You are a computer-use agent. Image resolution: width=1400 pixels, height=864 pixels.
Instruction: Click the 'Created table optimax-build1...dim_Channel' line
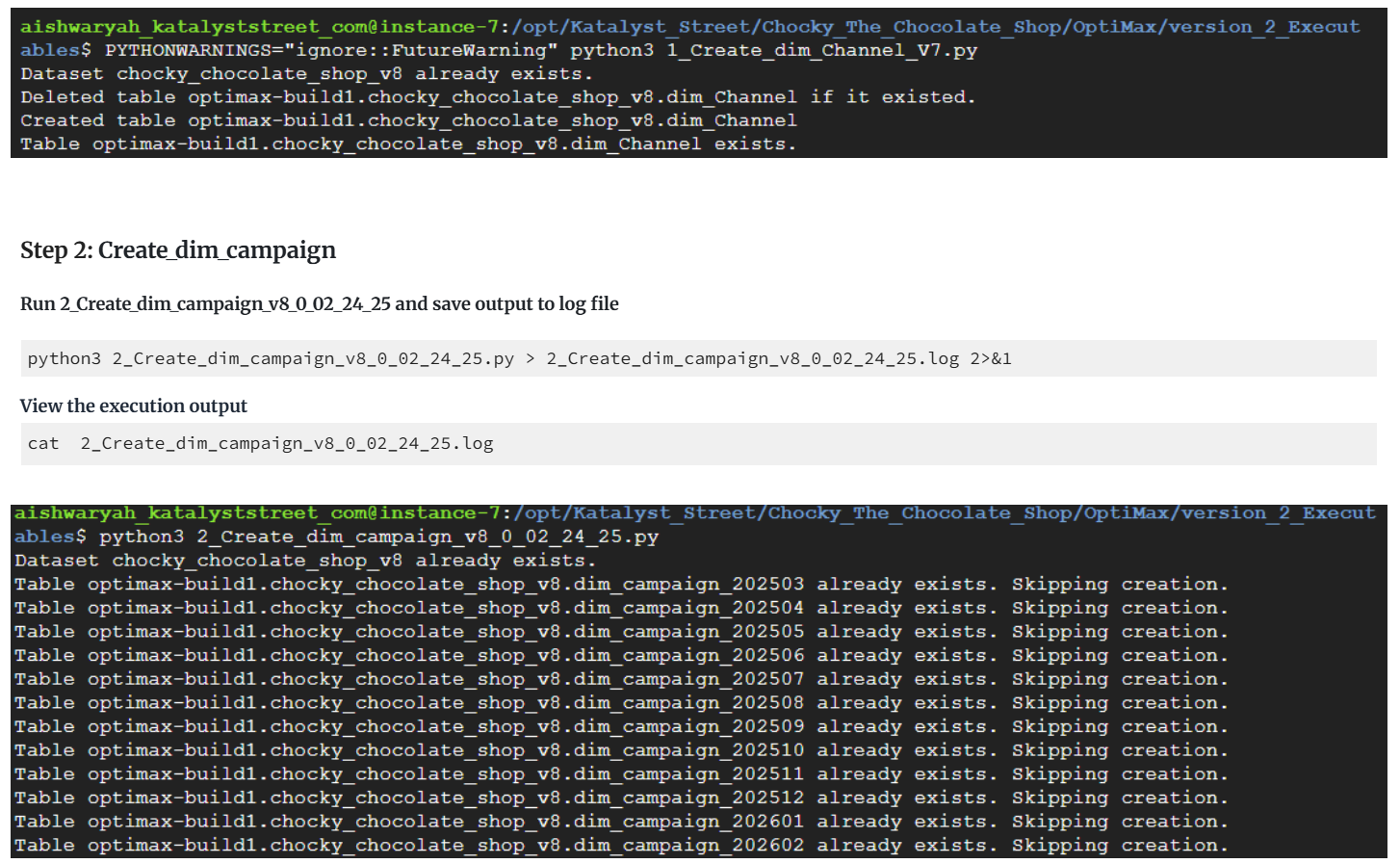click(x=408, y=120)
